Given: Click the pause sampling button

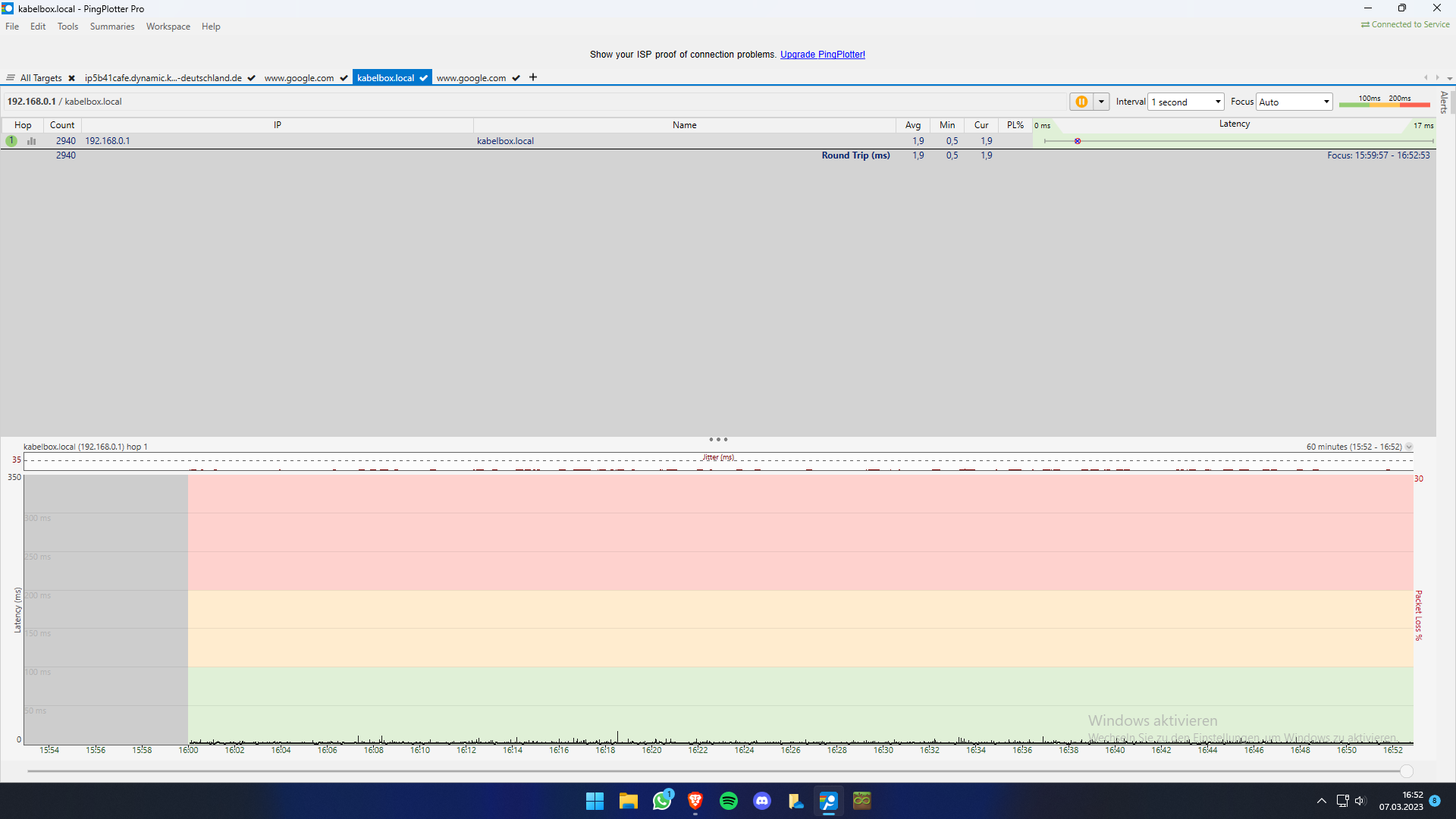Looking at the screenshot, I should 1082,101.
